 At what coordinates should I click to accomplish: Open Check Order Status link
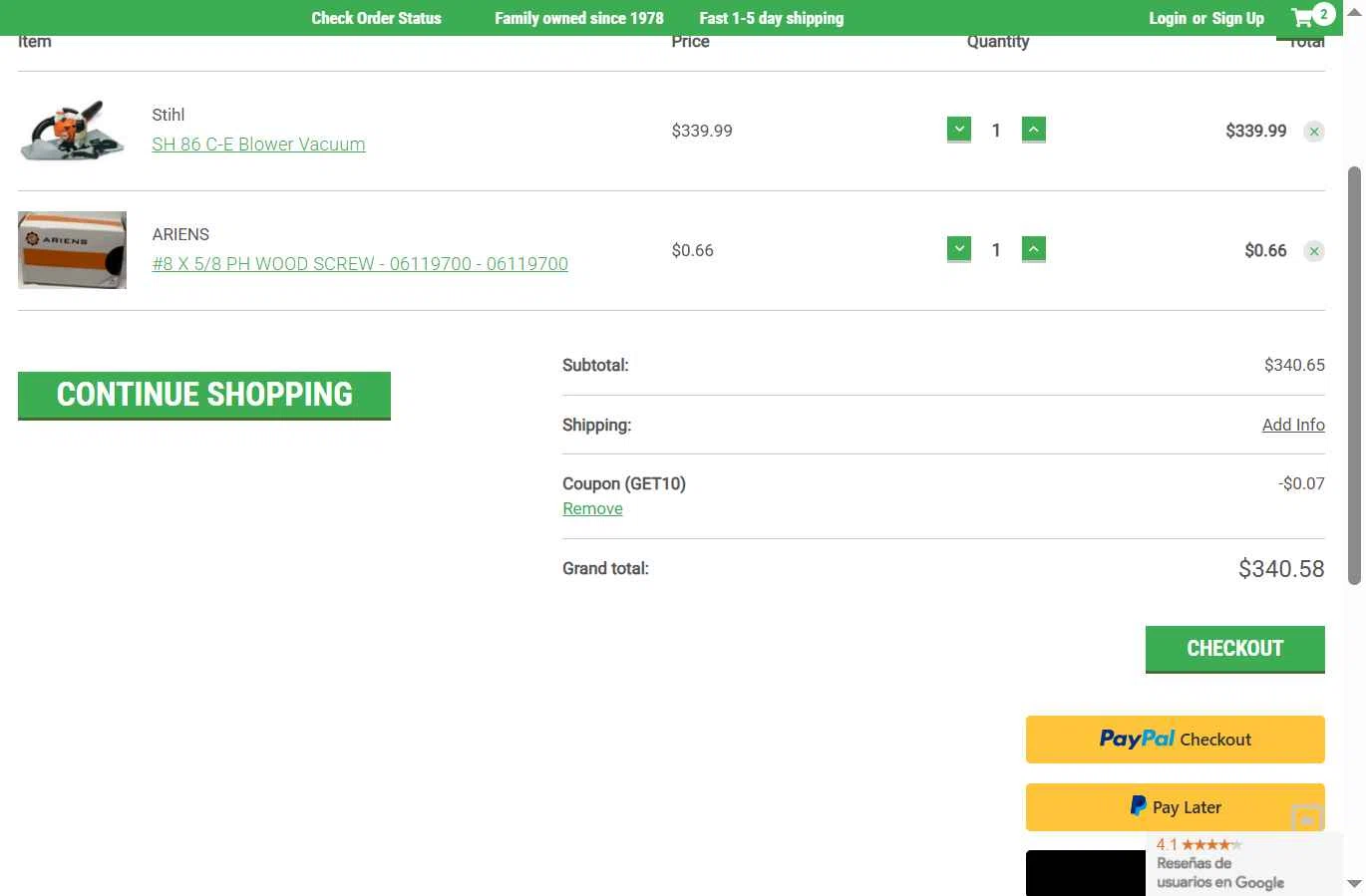(376, 18)
